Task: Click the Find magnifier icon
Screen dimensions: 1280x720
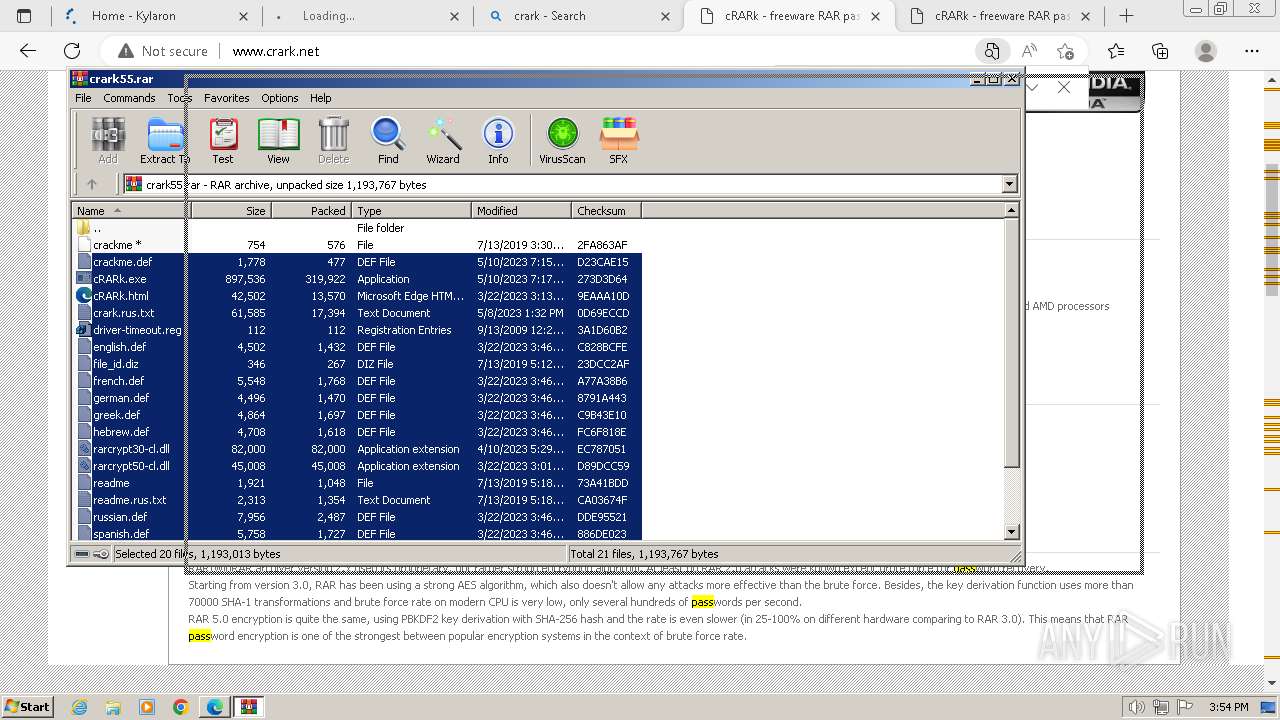Action: (388, 140)
